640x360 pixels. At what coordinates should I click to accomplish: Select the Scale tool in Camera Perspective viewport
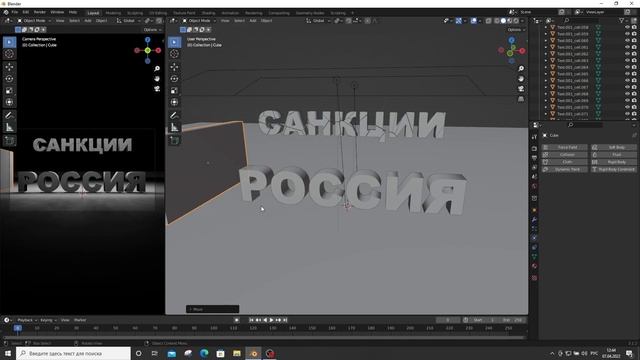click(x=9, y=91)
